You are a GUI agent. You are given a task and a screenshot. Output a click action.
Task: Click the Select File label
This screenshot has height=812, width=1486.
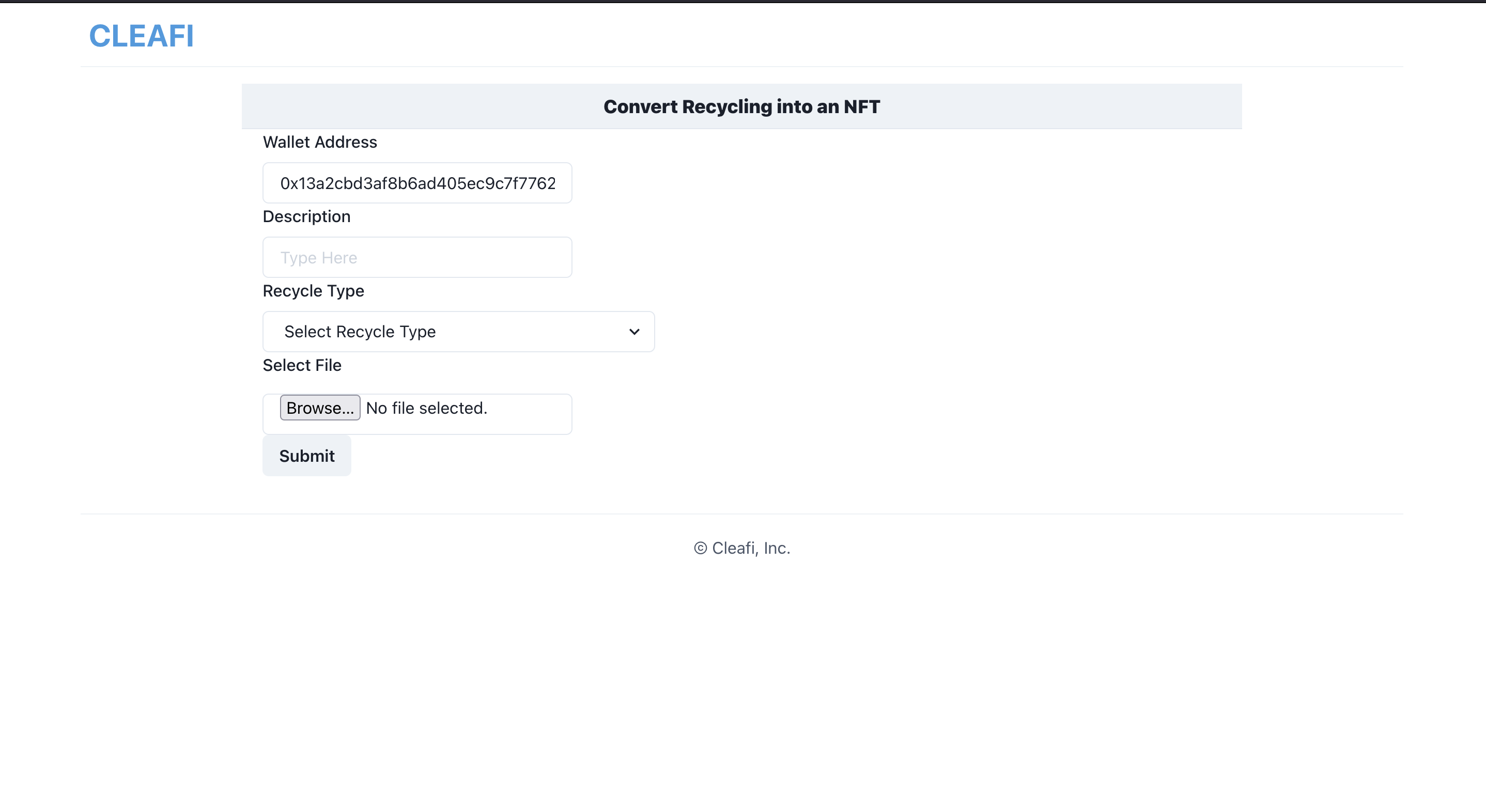[x=302, y=365]
